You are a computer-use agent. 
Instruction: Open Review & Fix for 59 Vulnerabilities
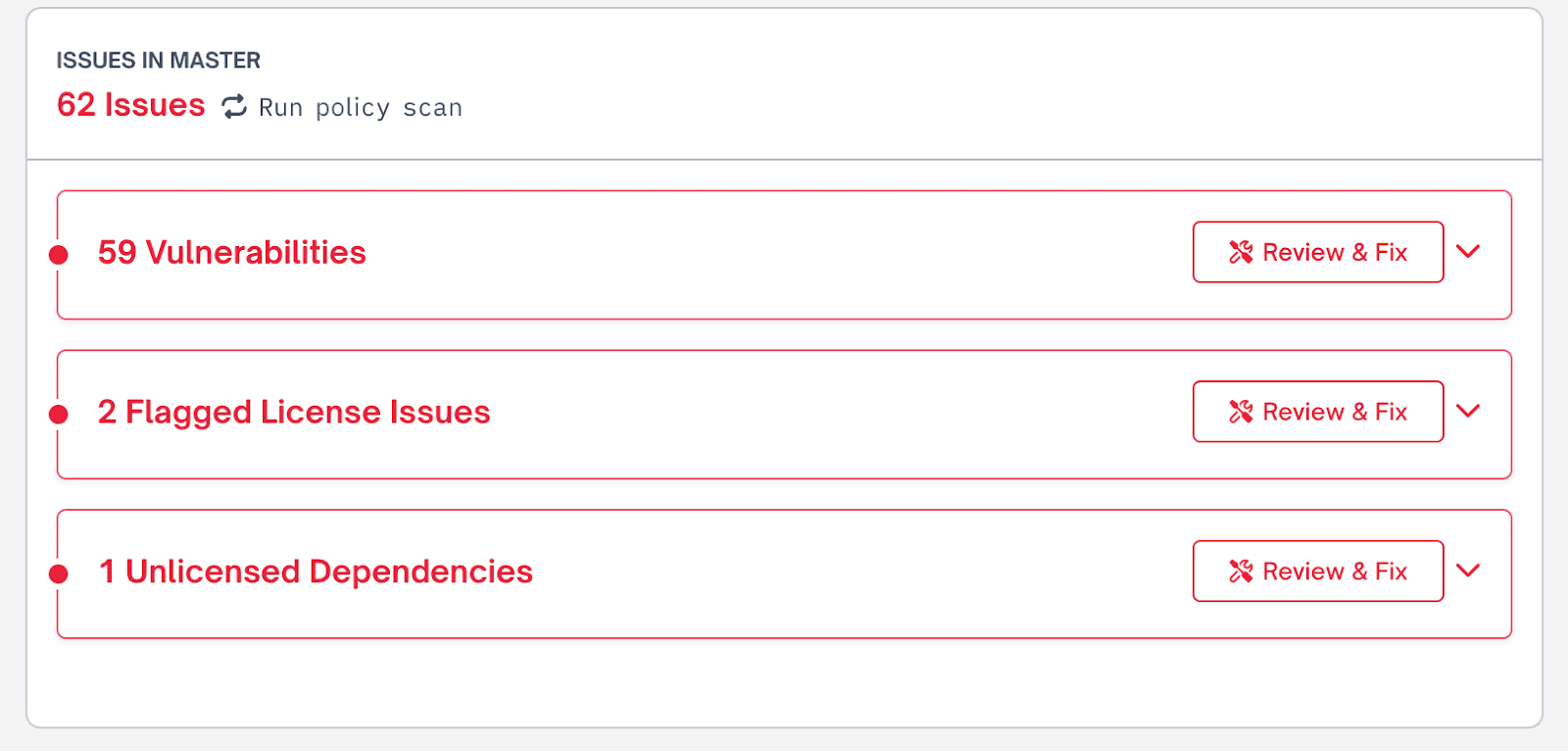(x=1317, y=252)
